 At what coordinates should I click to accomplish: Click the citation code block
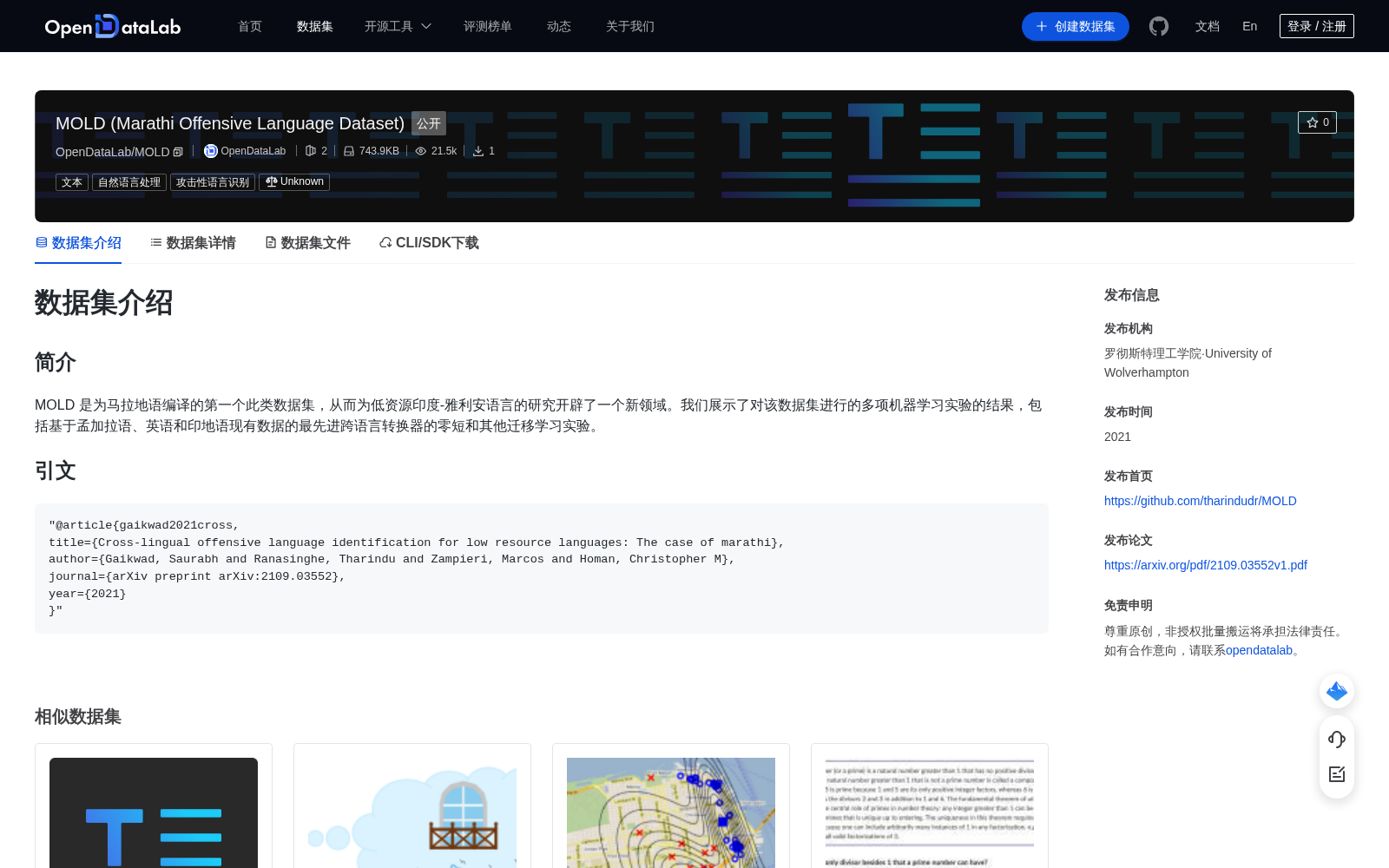point(542,569)
